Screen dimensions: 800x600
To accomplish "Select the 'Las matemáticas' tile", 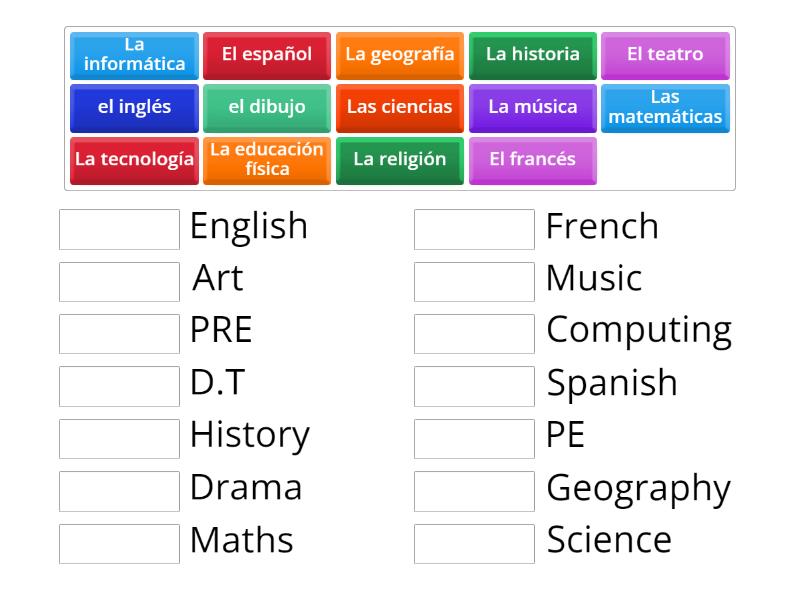I will click(x=665, y=108).
